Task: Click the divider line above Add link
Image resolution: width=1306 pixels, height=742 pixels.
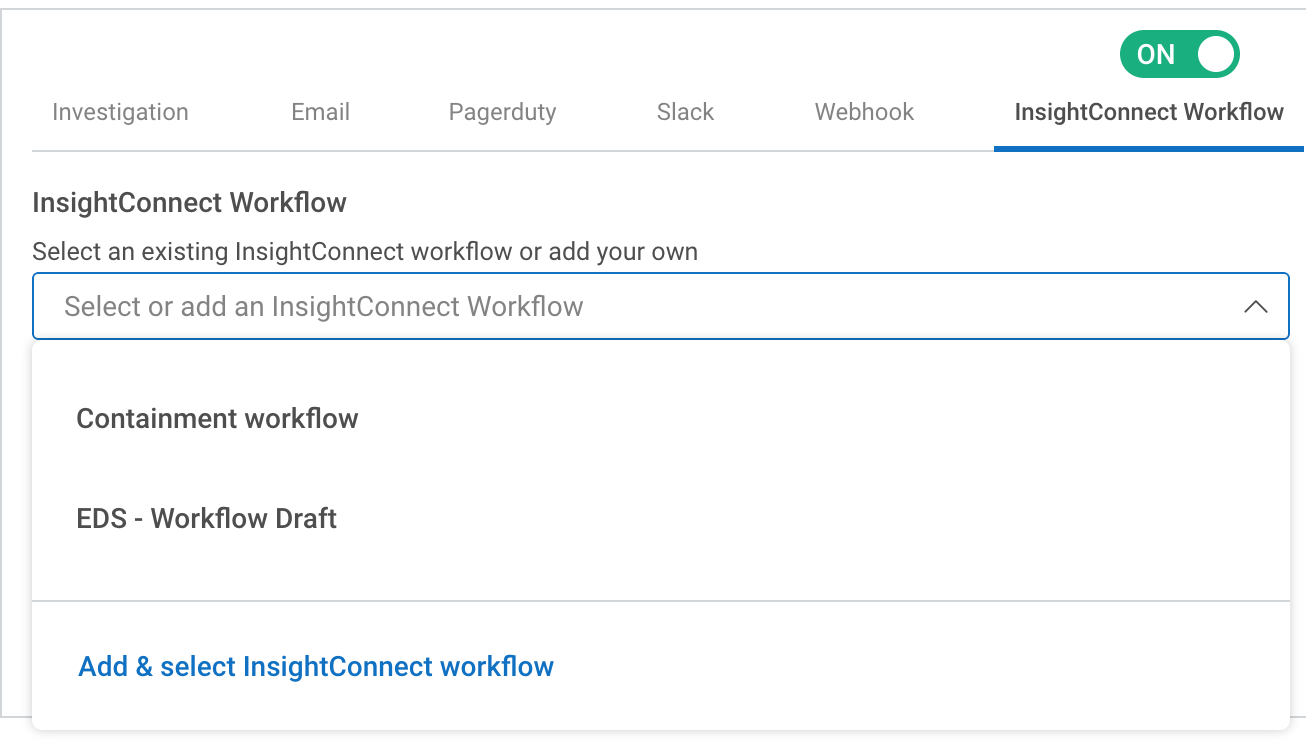Action: tap(660, 601)
